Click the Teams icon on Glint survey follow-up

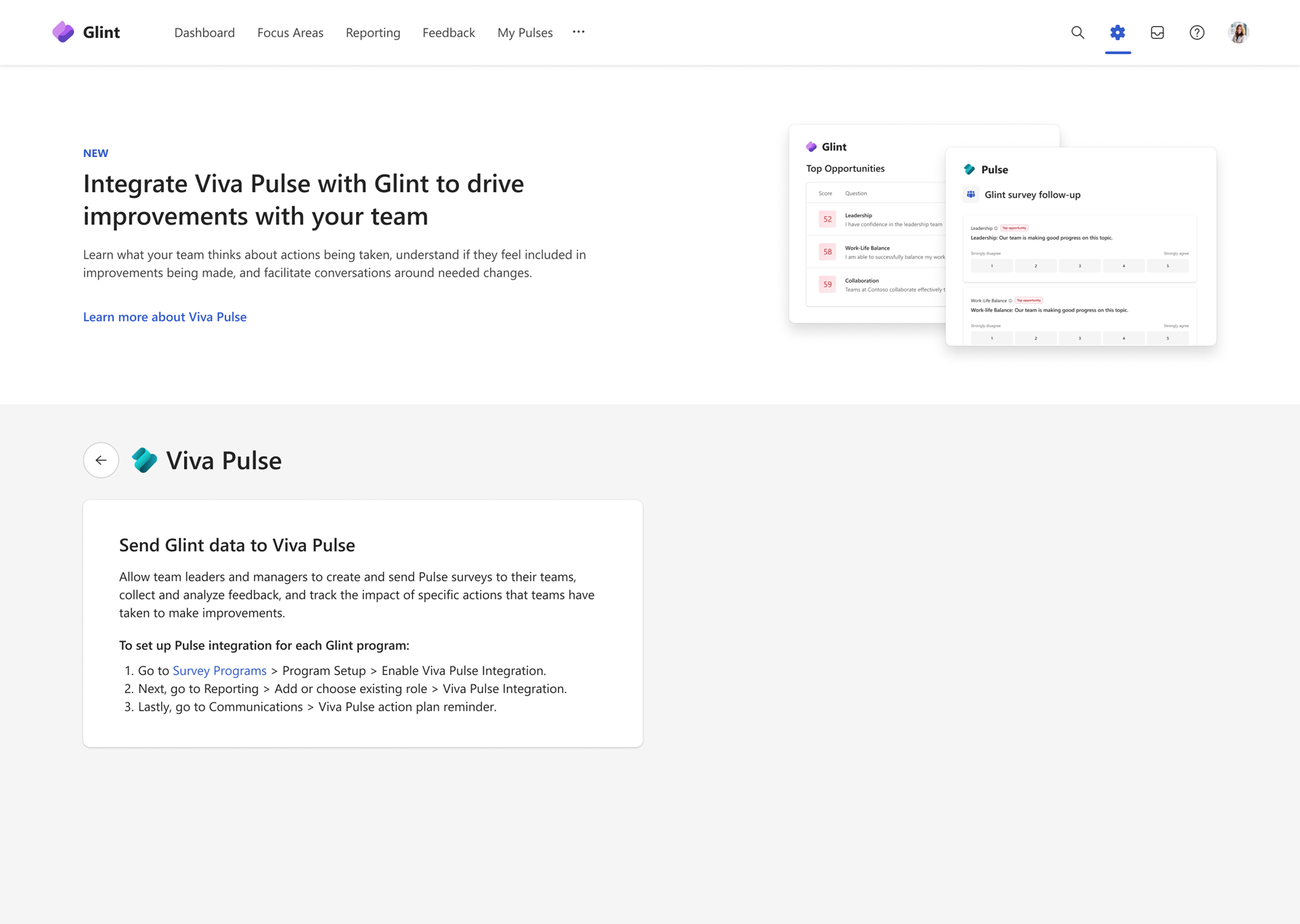pos(971,194)
